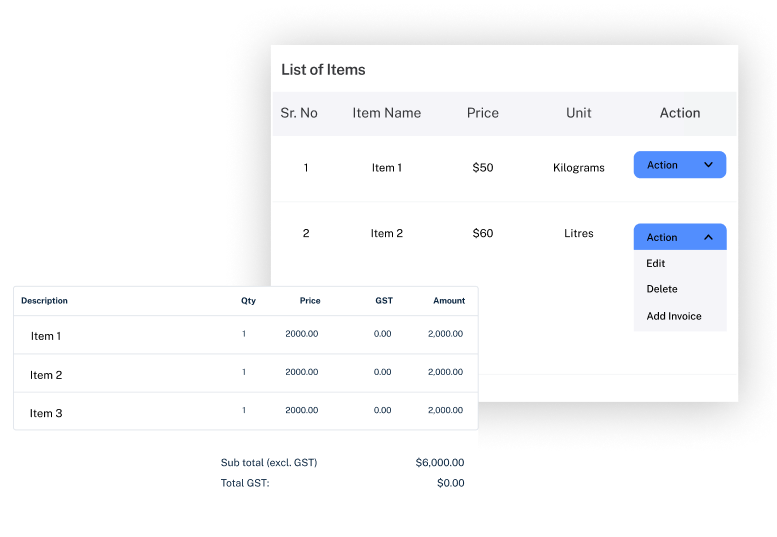This screenshot has height=537, width=777.
Task: Click the up chevron in Item 2's Action button
Action: (x=708, y=237)
